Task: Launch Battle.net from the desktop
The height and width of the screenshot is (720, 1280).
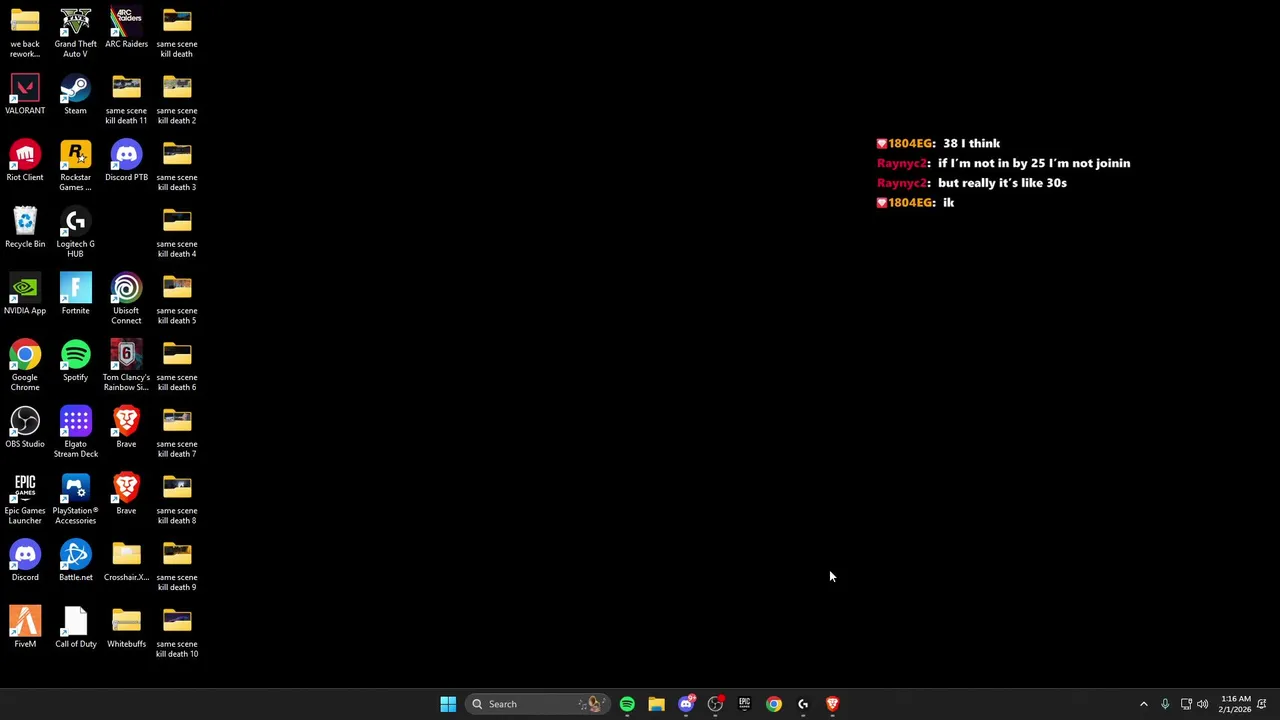Action: coord(75,561)
